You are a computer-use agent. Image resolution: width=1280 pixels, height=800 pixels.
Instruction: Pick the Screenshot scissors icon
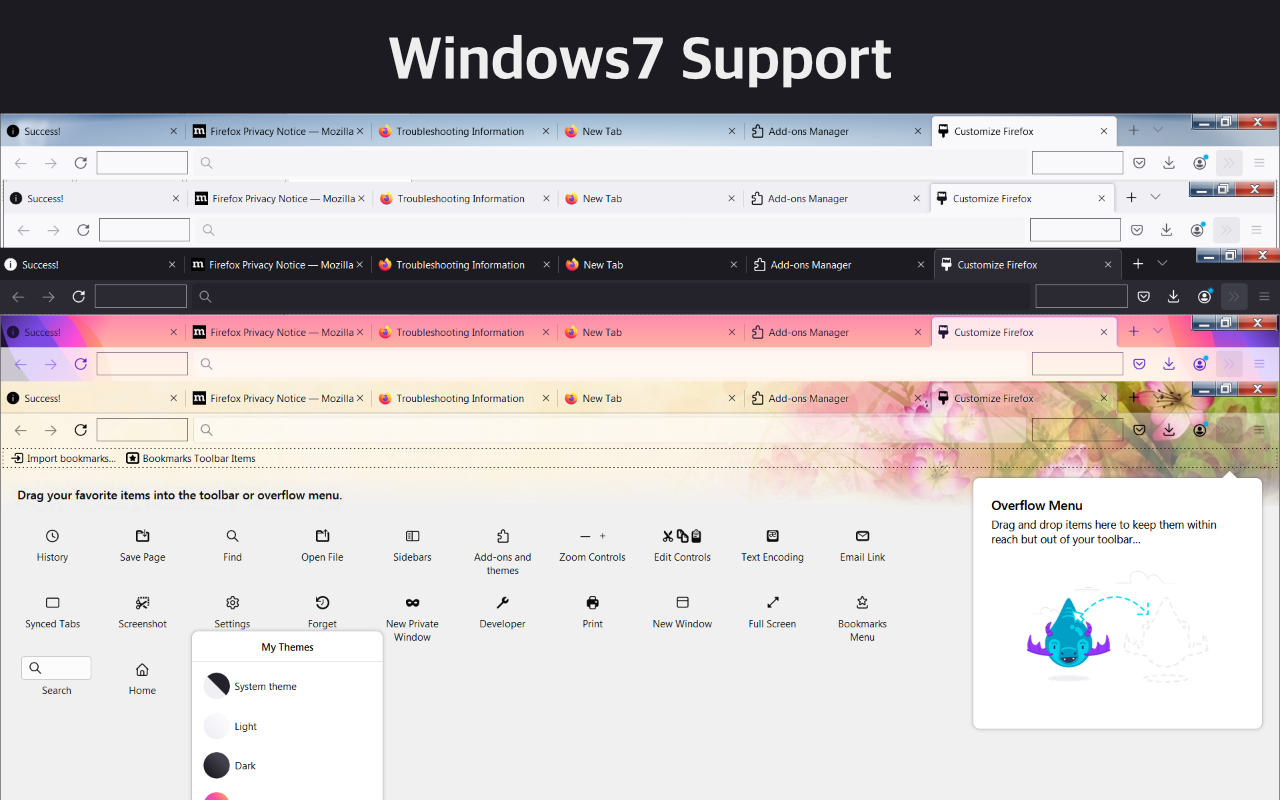click(x=142, y=603)
